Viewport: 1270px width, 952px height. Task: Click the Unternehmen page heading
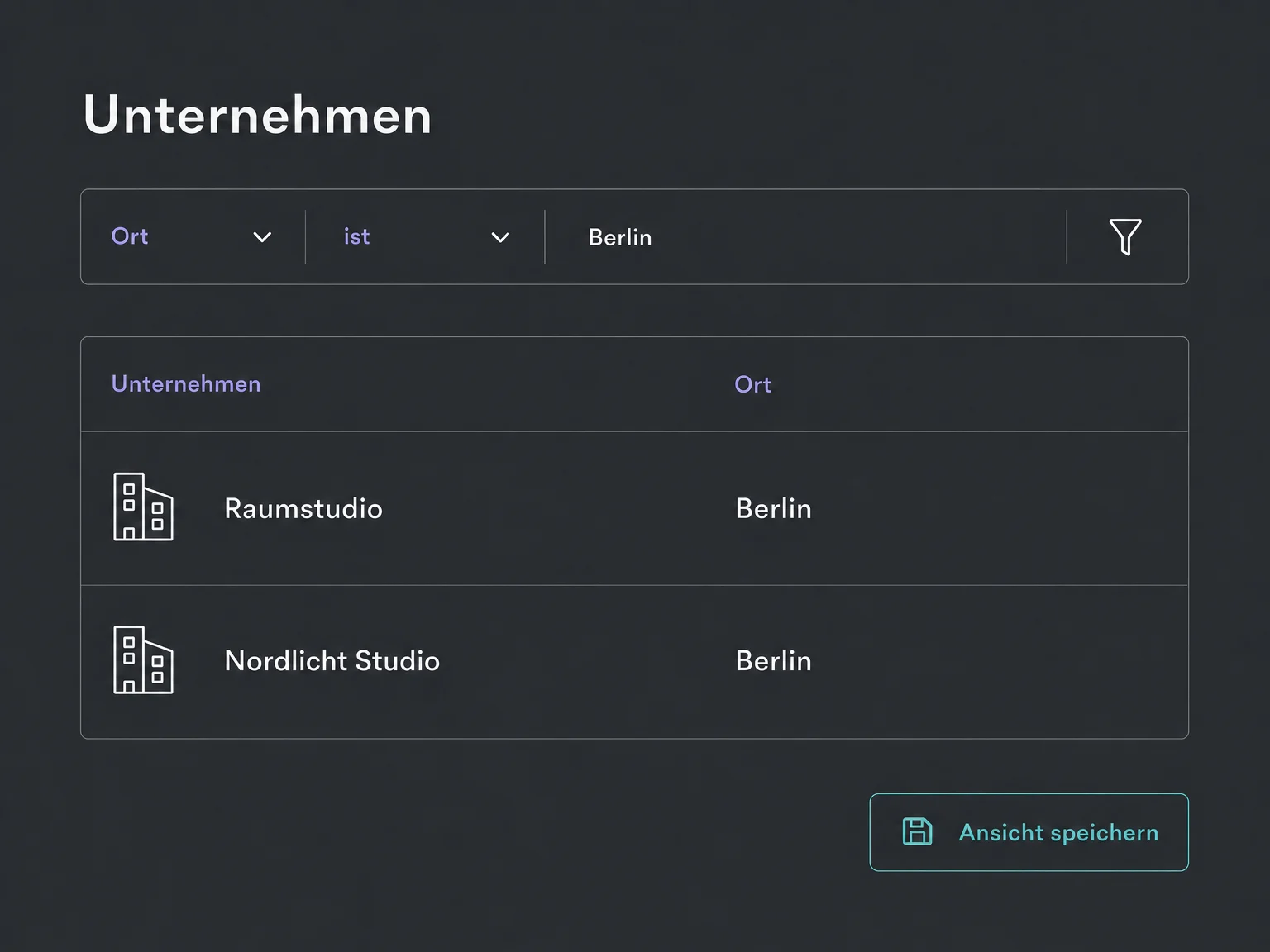coord(258,114)
